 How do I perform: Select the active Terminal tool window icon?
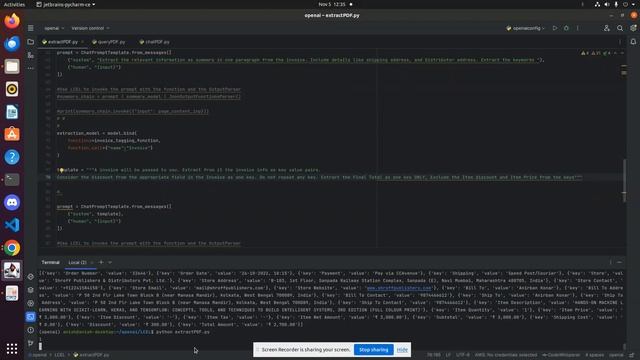(31, 317)
